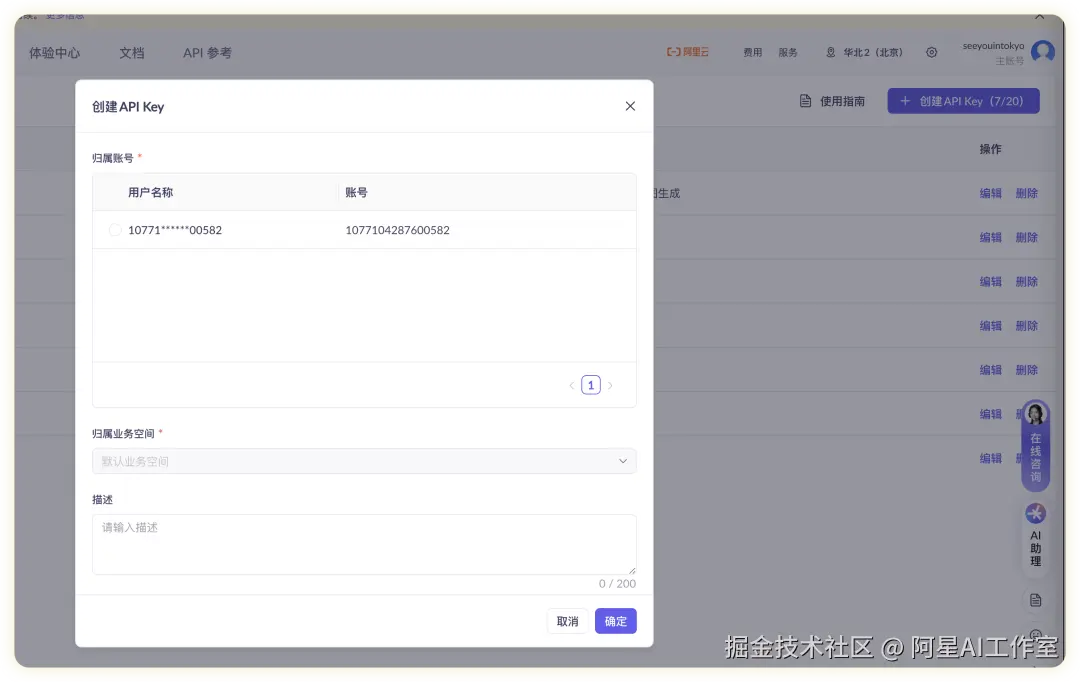
Task: Switch to the 文档 tab
Action: pos(131,53)
